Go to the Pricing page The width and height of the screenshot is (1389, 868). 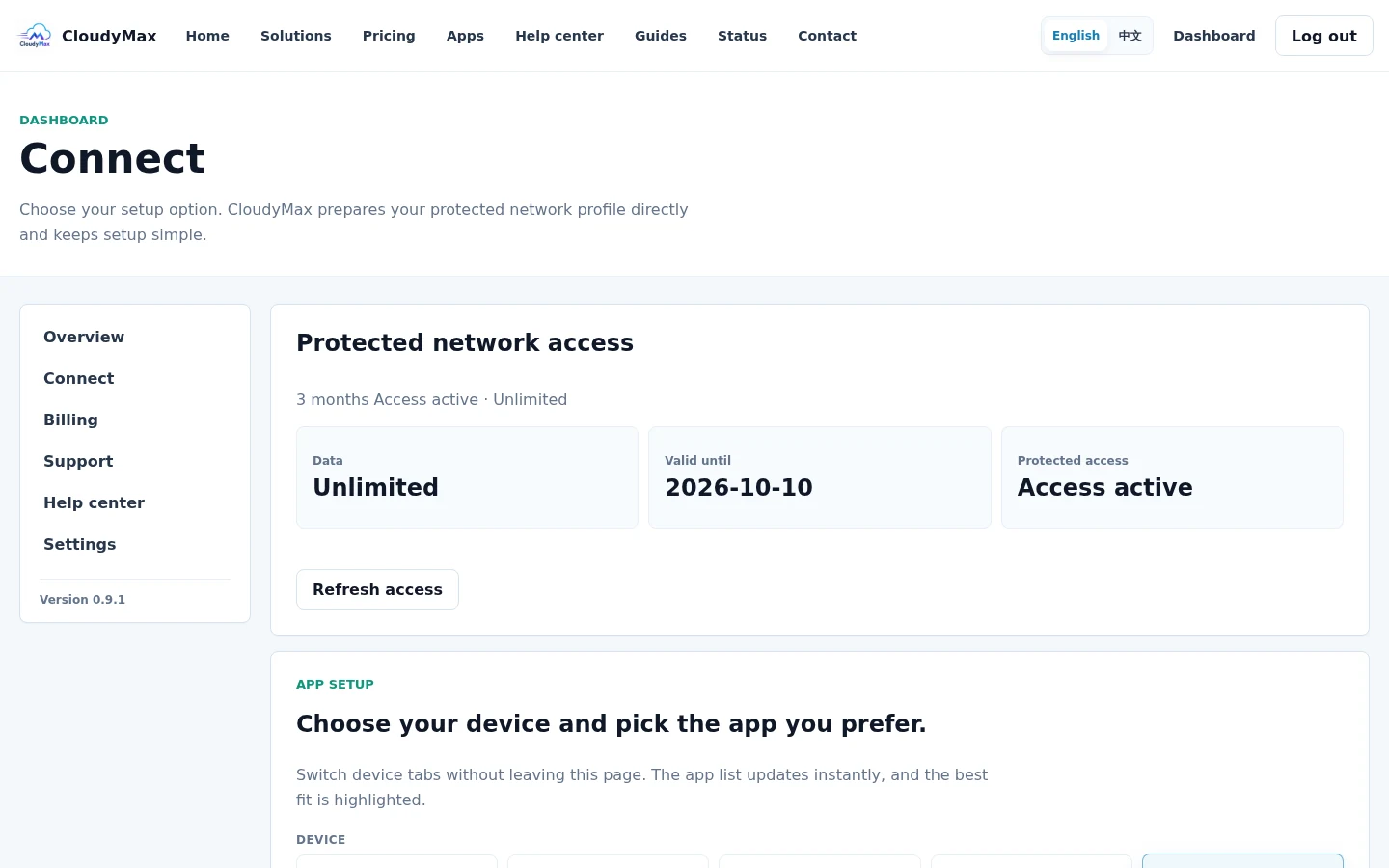click(x=389, y=36)
